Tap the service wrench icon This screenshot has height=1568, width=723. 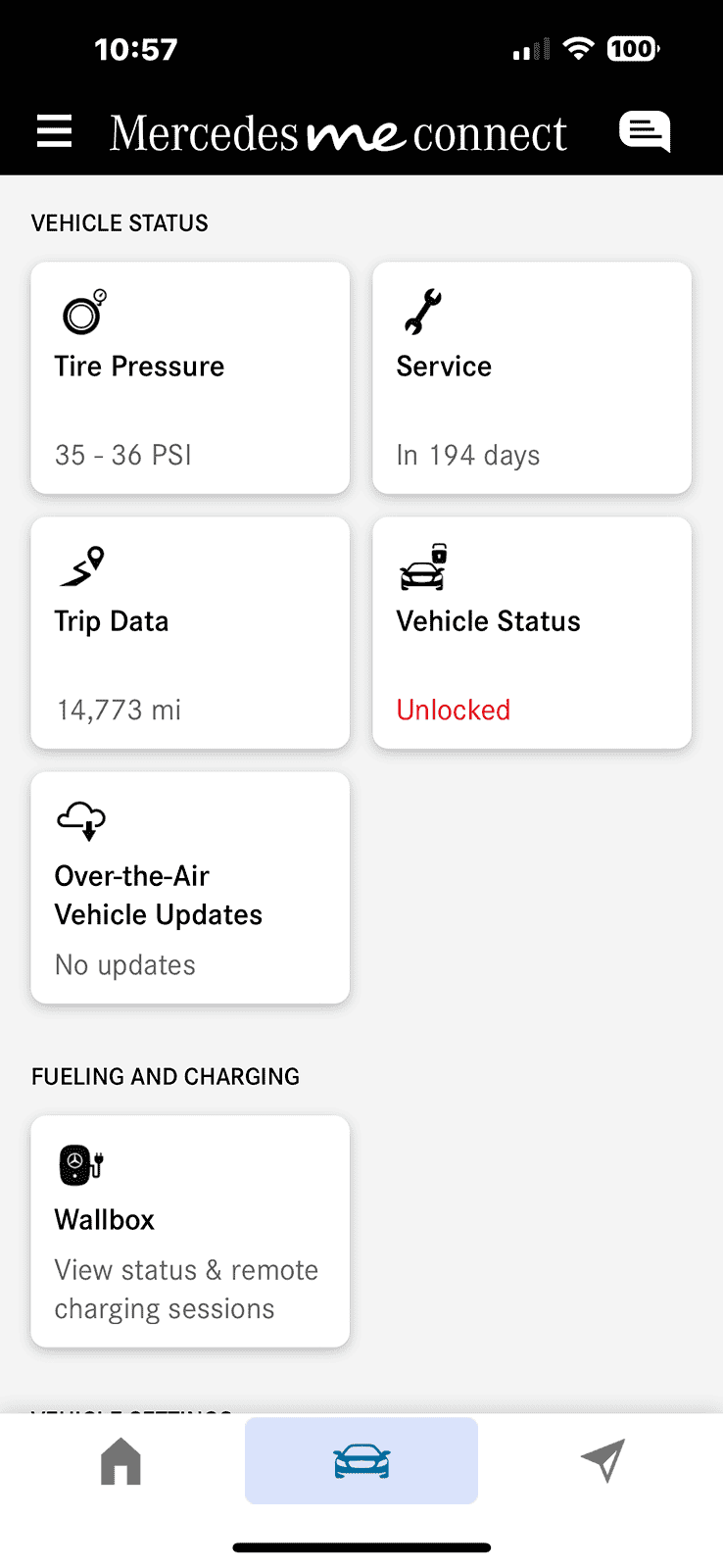point(423,313)
